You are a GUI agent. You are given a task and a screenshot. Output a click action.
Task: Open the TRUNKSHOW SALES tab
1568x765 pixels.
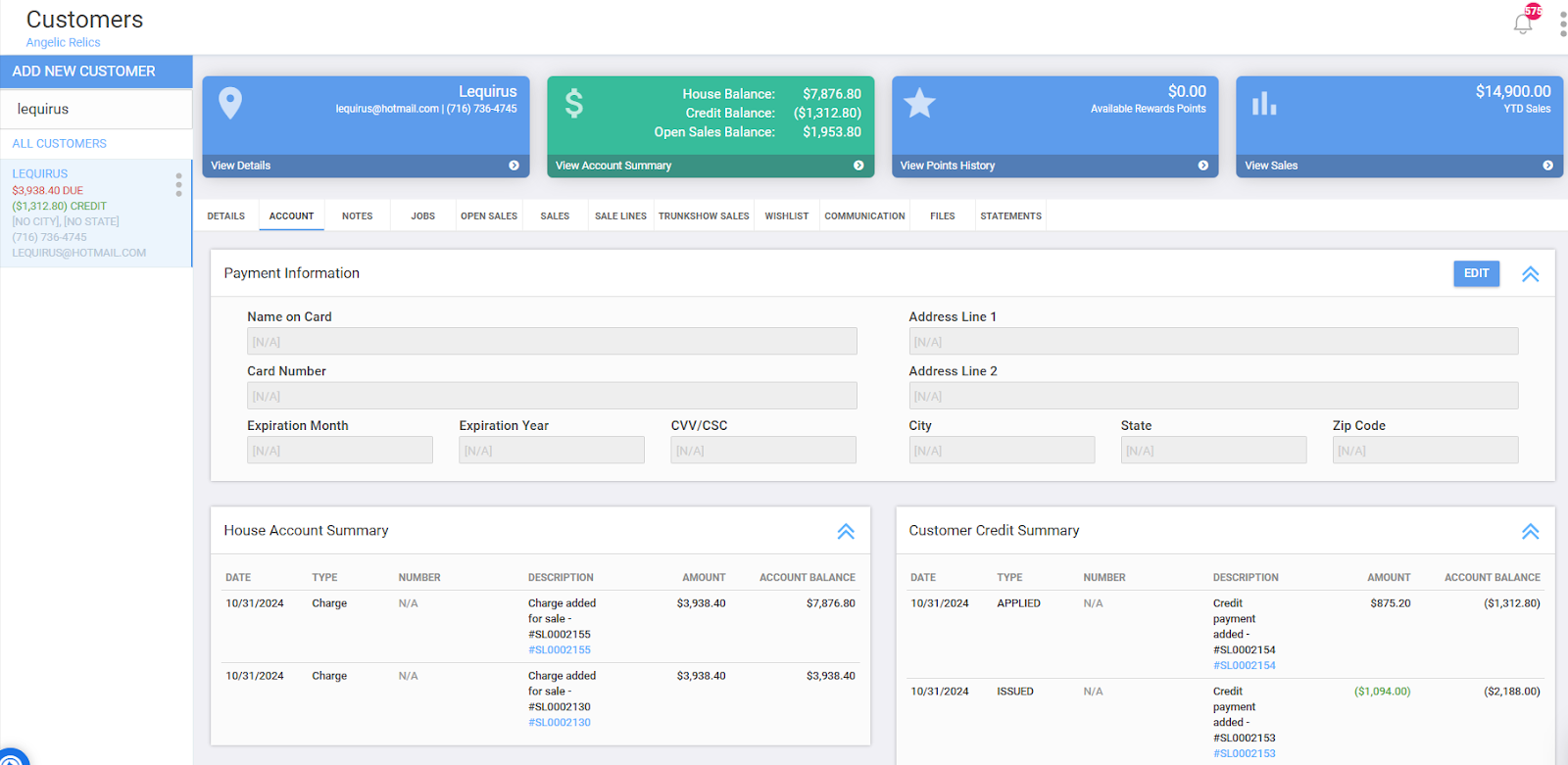pos(704,216)
